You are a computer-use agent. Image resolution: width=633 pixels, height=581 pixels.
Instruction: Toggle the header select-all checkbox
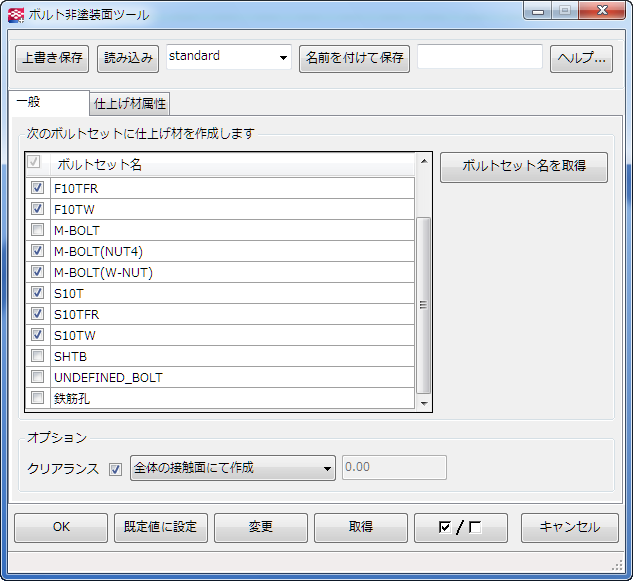click(x=34, y=162)
